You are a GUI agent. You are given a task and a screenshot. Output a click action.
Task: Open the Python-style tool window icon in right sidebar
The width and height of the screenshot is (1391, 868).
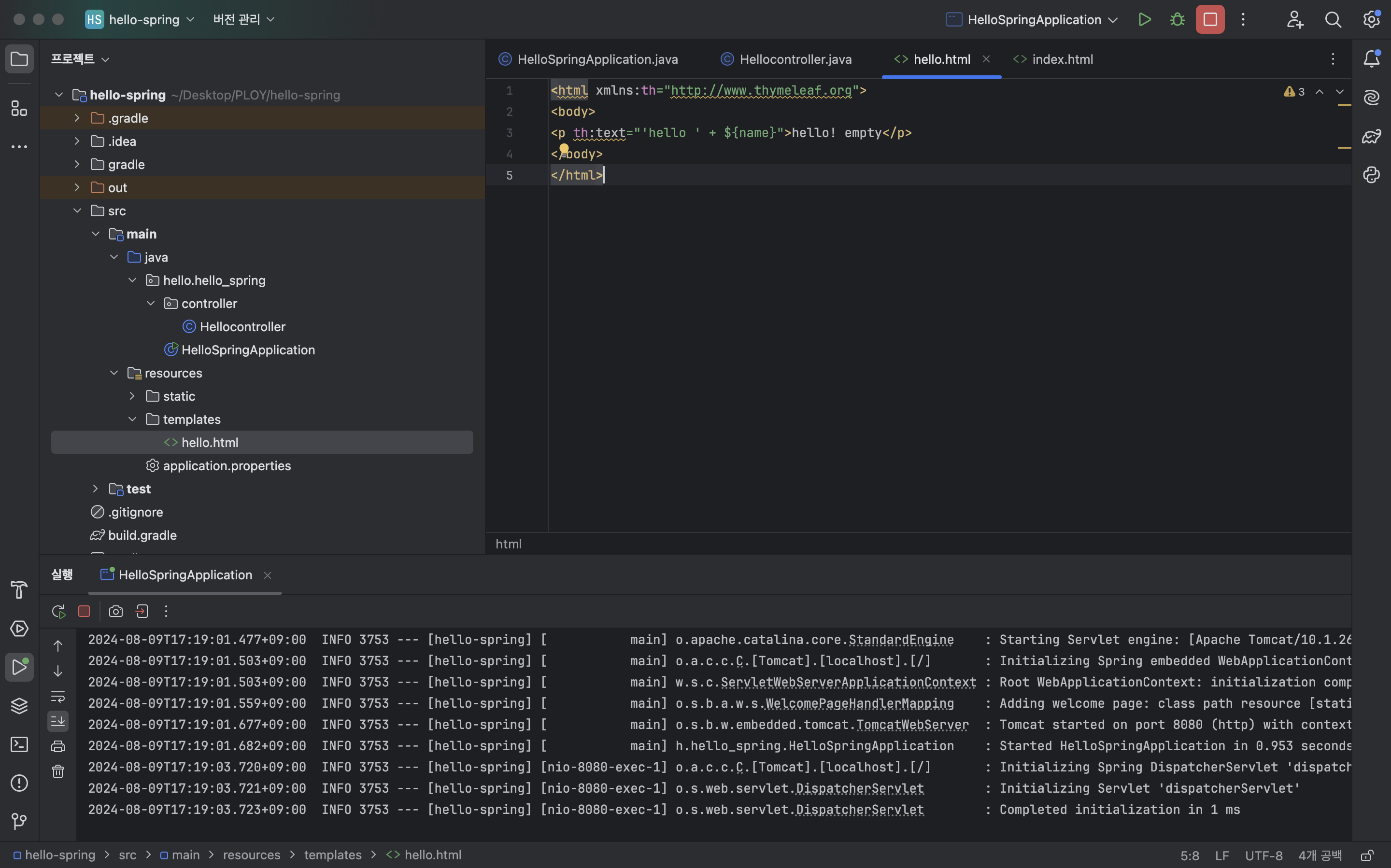click(x=1372, y=175)
